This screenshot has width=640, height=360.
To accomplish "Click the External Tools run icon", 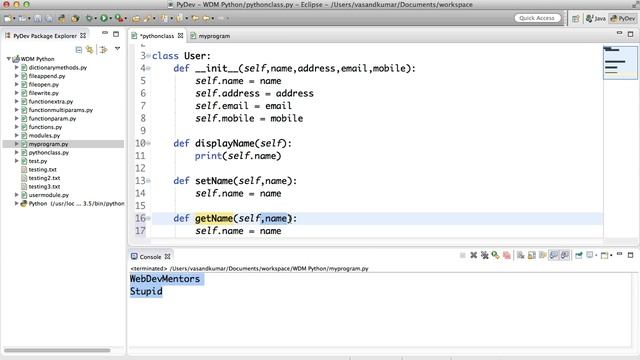I will (118, 18).
